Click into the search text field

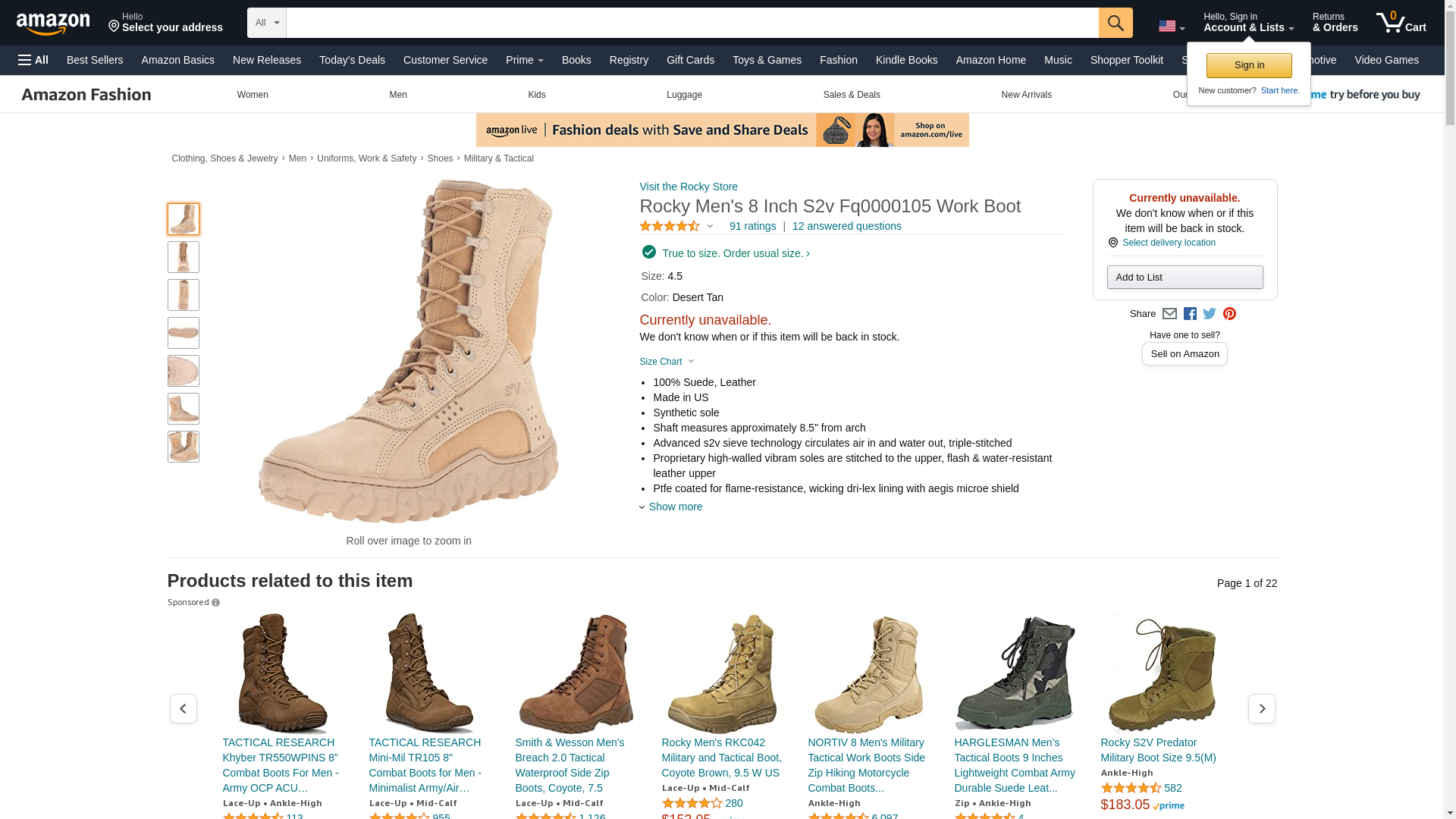click(692, 23)
